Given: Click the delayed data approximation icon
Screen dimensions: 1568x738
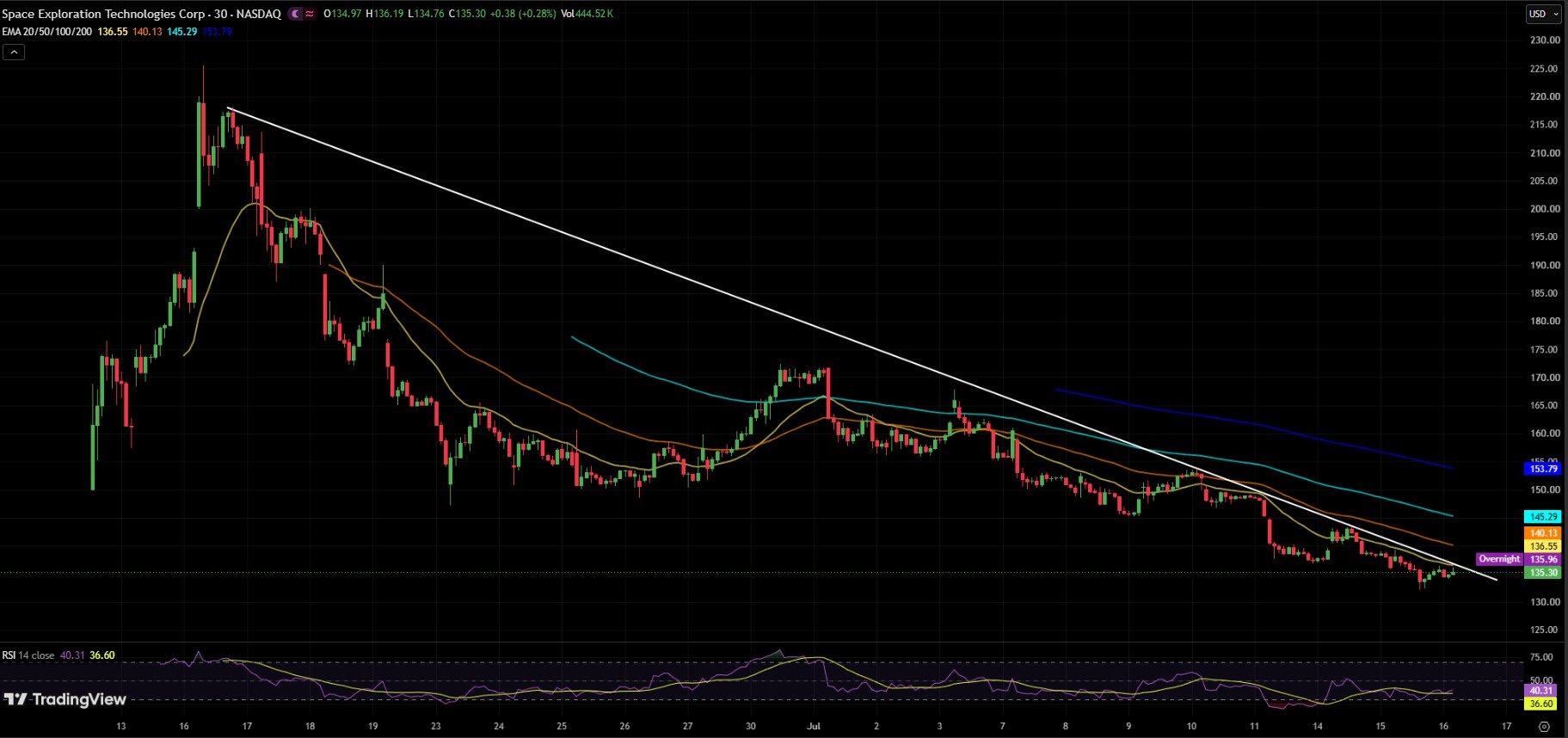Looking at the screenshot, I should coord(310,14).
